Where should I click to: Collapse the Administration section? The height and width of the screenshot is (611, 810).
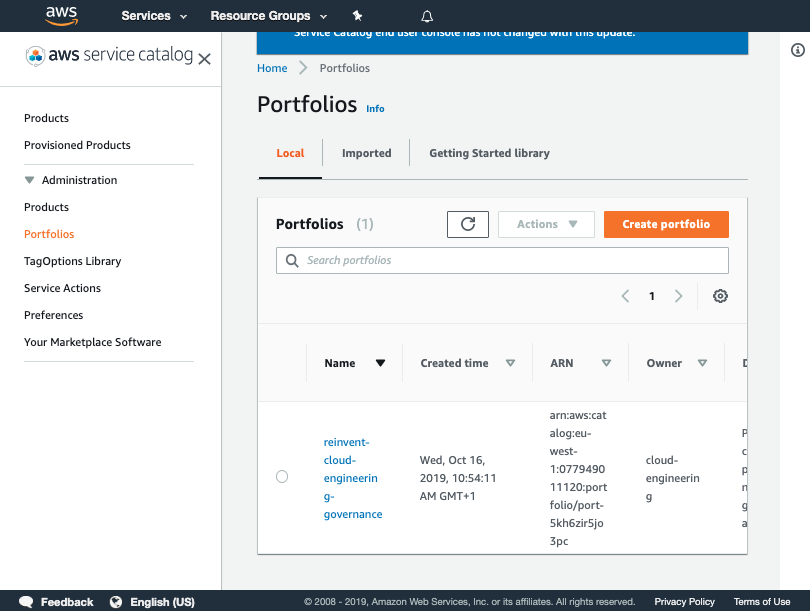click(x=29, y=180)
